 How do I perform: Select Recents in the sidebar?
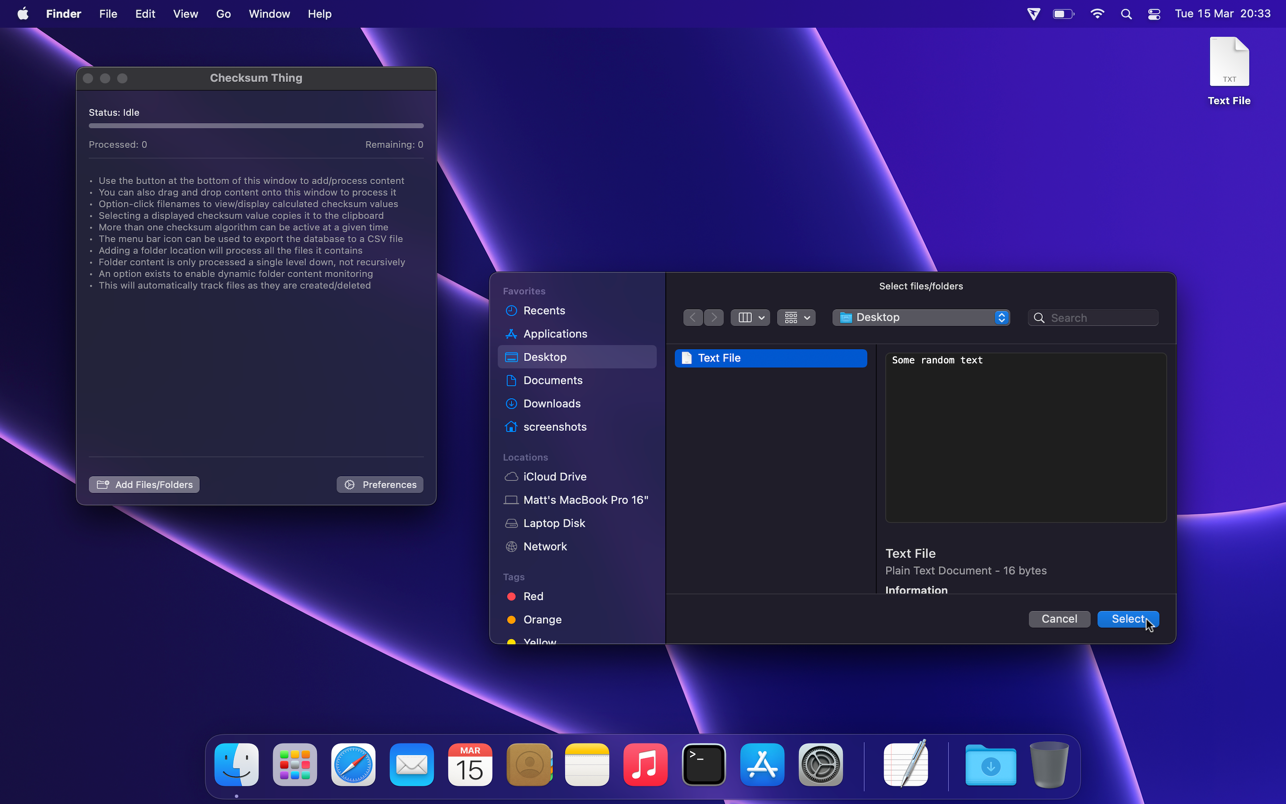[577, 311]
